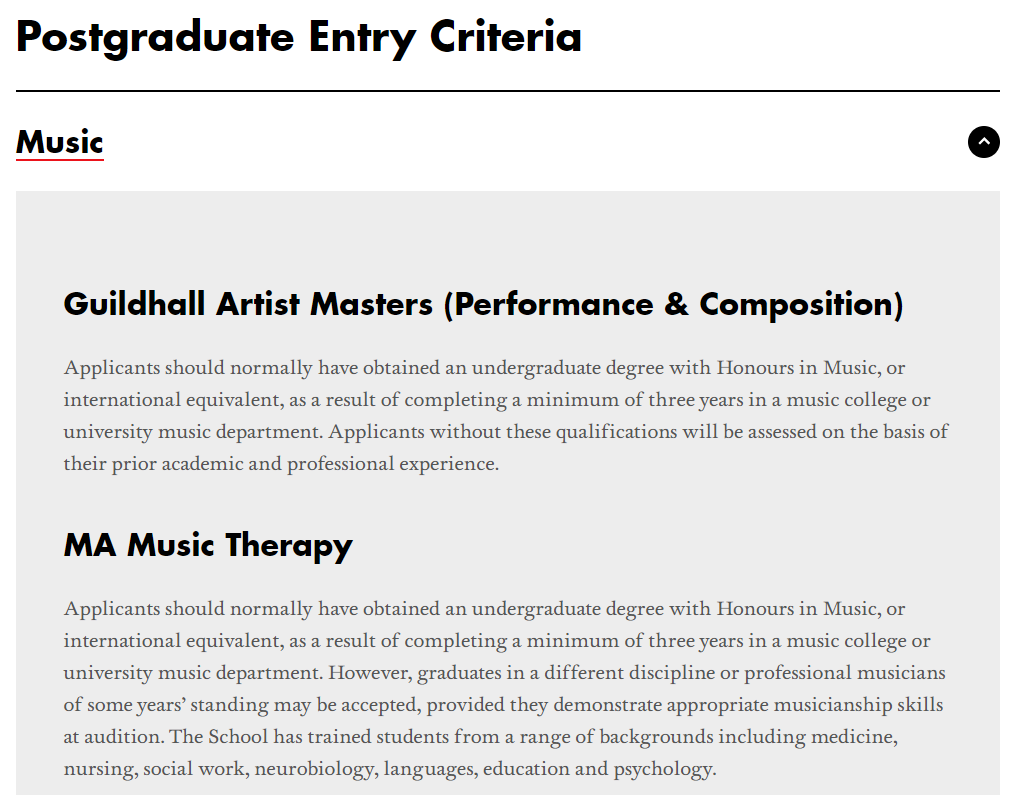Viewport: 1018px width, 795px height.
Task: Click 'at audition' sentence in Music Therapy text
Action: pos(113,737)
